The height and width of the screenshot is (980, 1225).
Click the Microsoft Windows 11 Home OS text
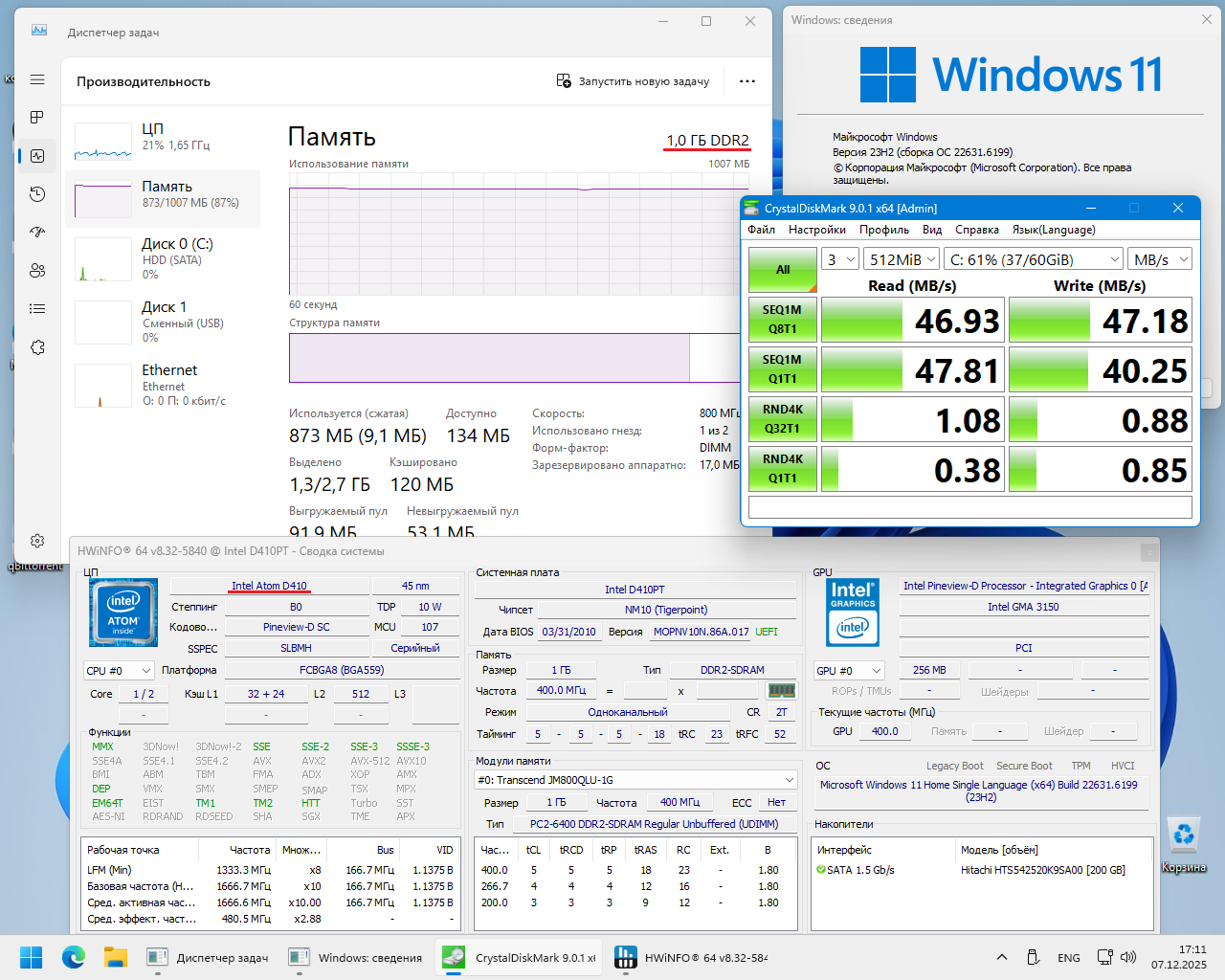coord(979,791)
